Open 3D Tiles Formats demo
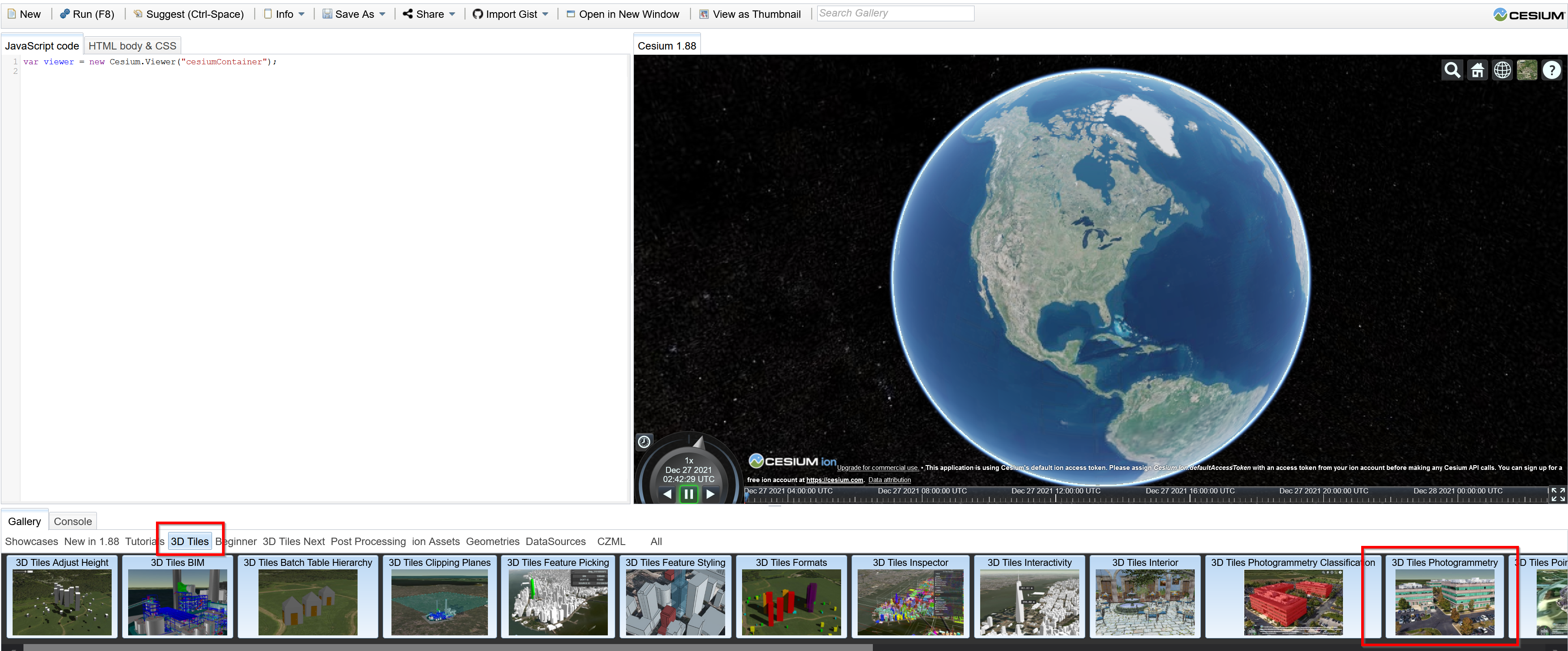This screenshot has height=651, width=1568. 791,596
